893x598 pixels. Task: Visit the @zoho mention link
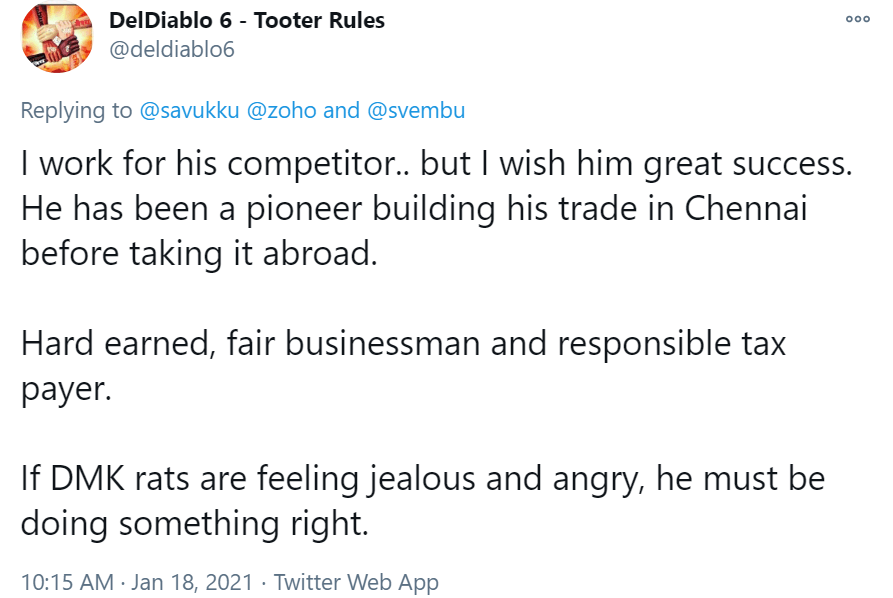[x=281, y=110]
